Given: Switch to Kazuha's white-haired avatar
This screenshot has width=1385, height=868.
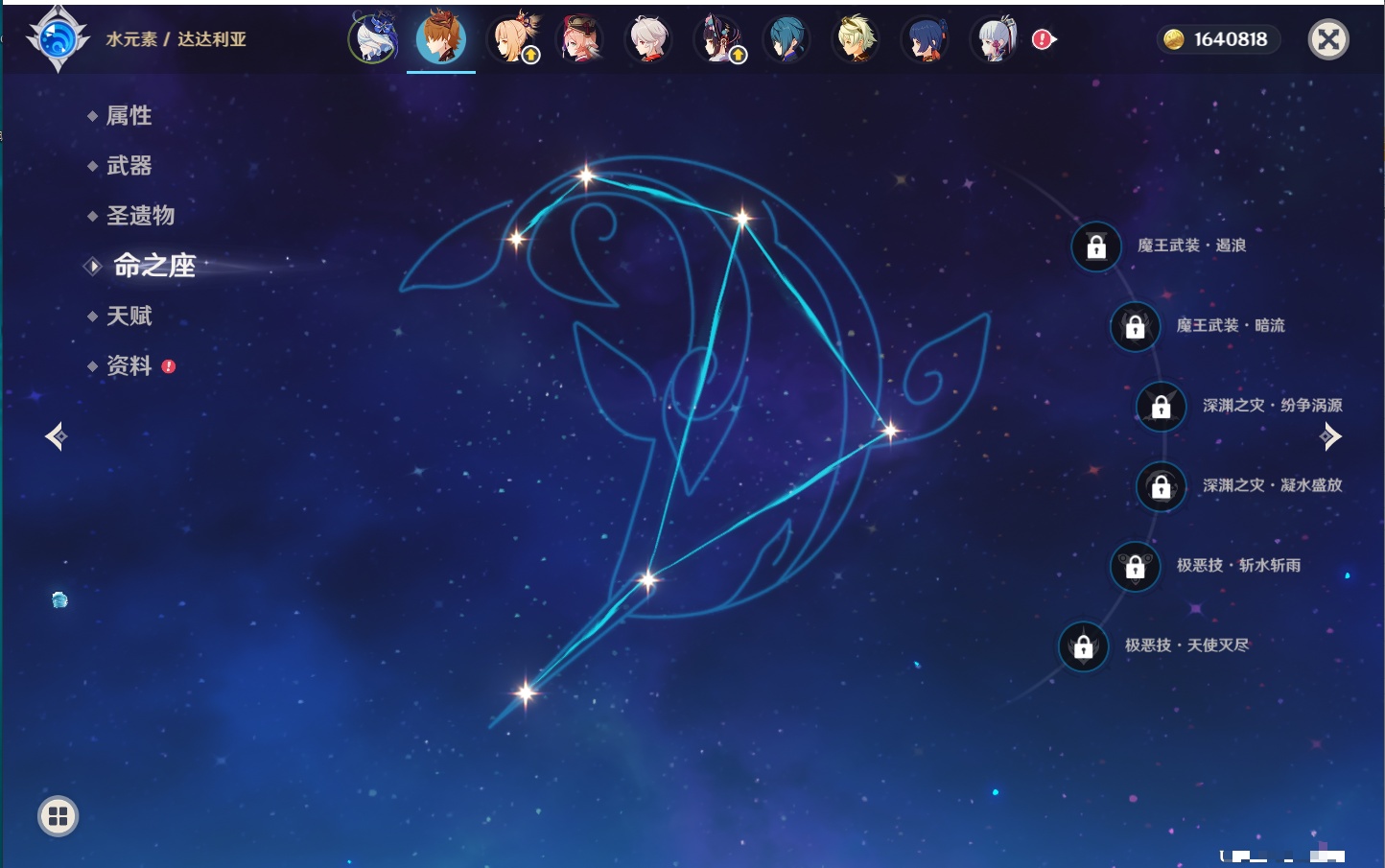Looking at the screenshot, I should point(648,39).
